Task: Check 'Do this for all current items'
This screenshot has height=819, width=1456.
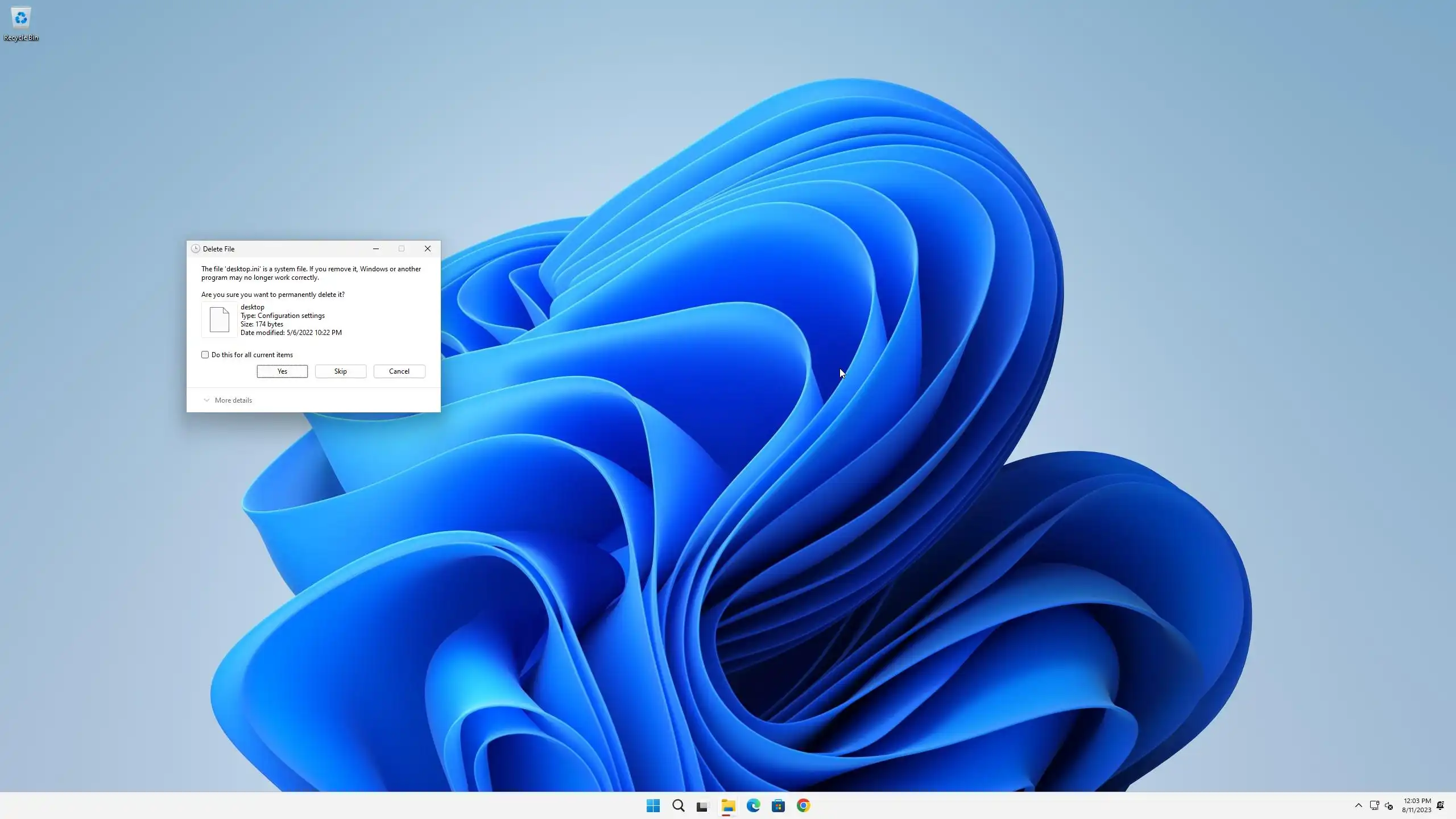Action: (x=205, y=354)
